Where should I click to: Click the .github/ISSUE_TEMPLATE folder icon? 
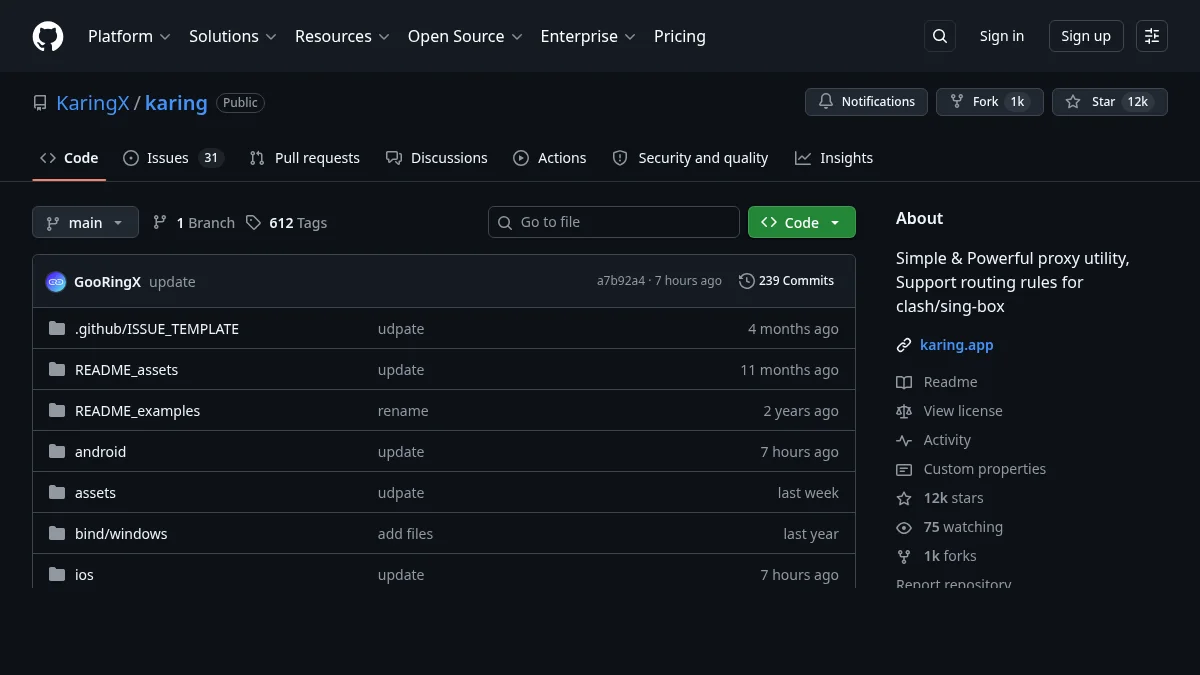click(x=57, y=329)
